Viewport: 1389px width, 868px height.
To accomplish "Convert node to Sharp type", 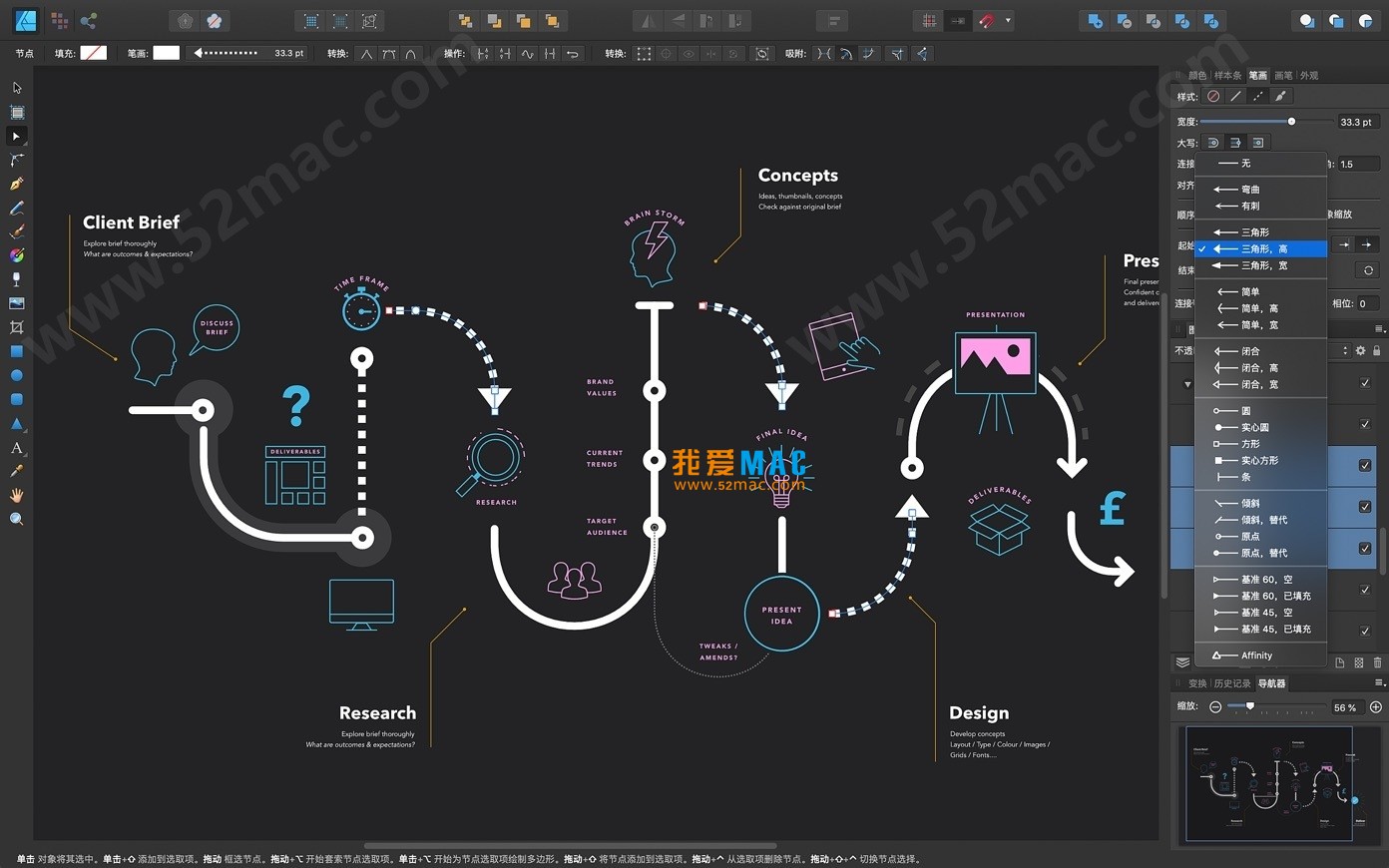I will (366, 54).
